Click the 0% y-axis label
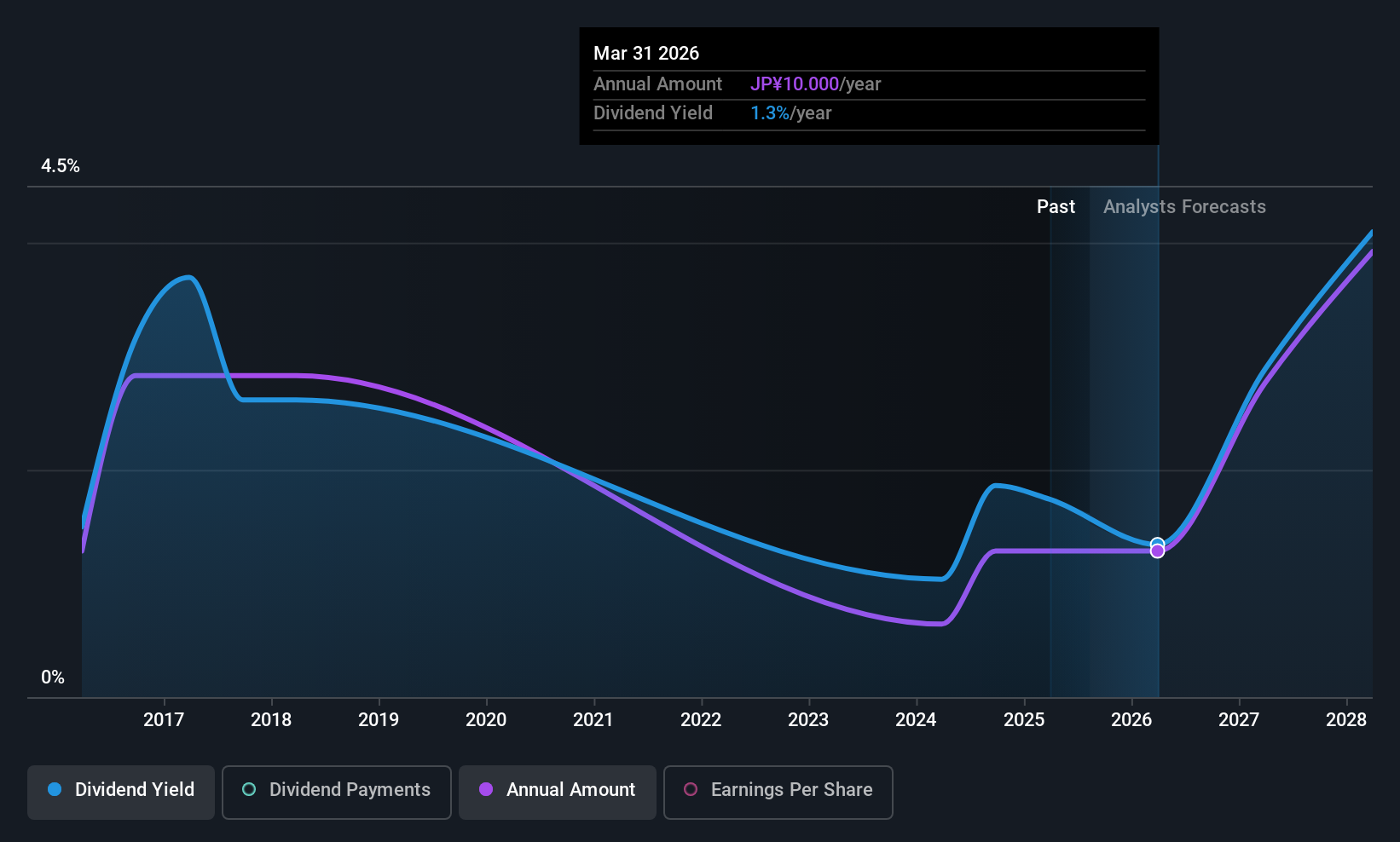The height and width of the screenshot is (842, 1400). tap(53, 678)
